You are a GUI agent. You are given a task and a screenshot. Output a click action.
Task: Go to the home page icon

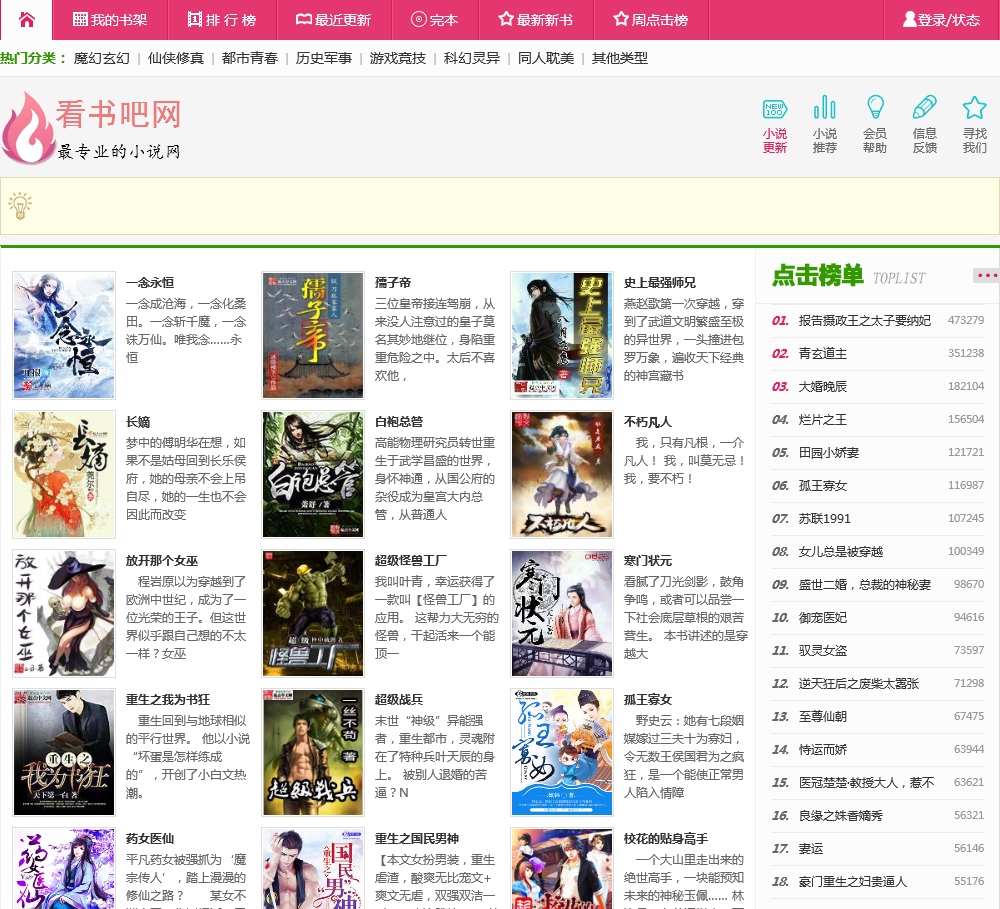coord(26,20)
